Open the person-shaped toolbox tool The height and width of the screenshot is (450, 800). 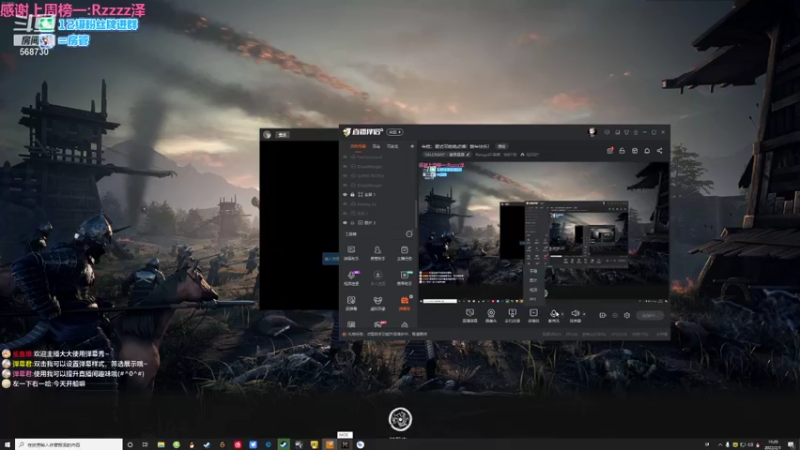coord(378,253)
